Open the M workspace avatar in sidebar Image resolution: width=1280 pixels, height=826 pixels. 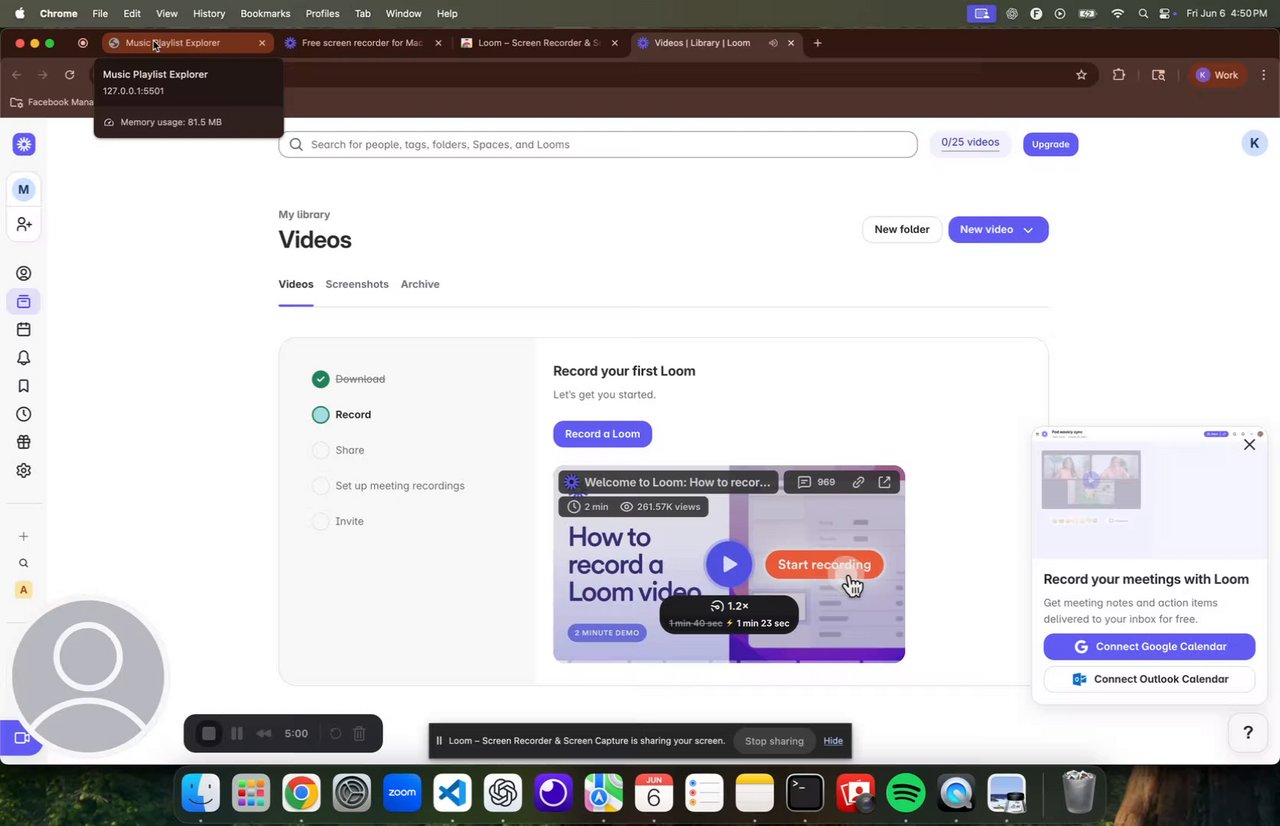coord(24,189)
